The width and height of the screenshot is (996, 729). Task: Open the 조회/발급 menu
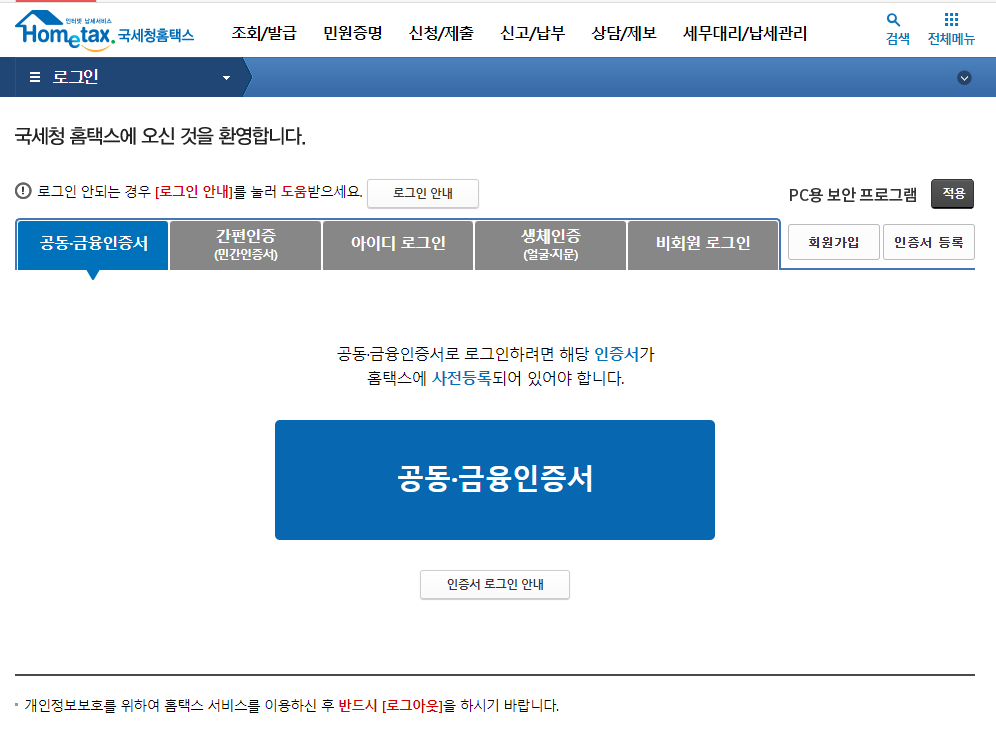[264, 32]
